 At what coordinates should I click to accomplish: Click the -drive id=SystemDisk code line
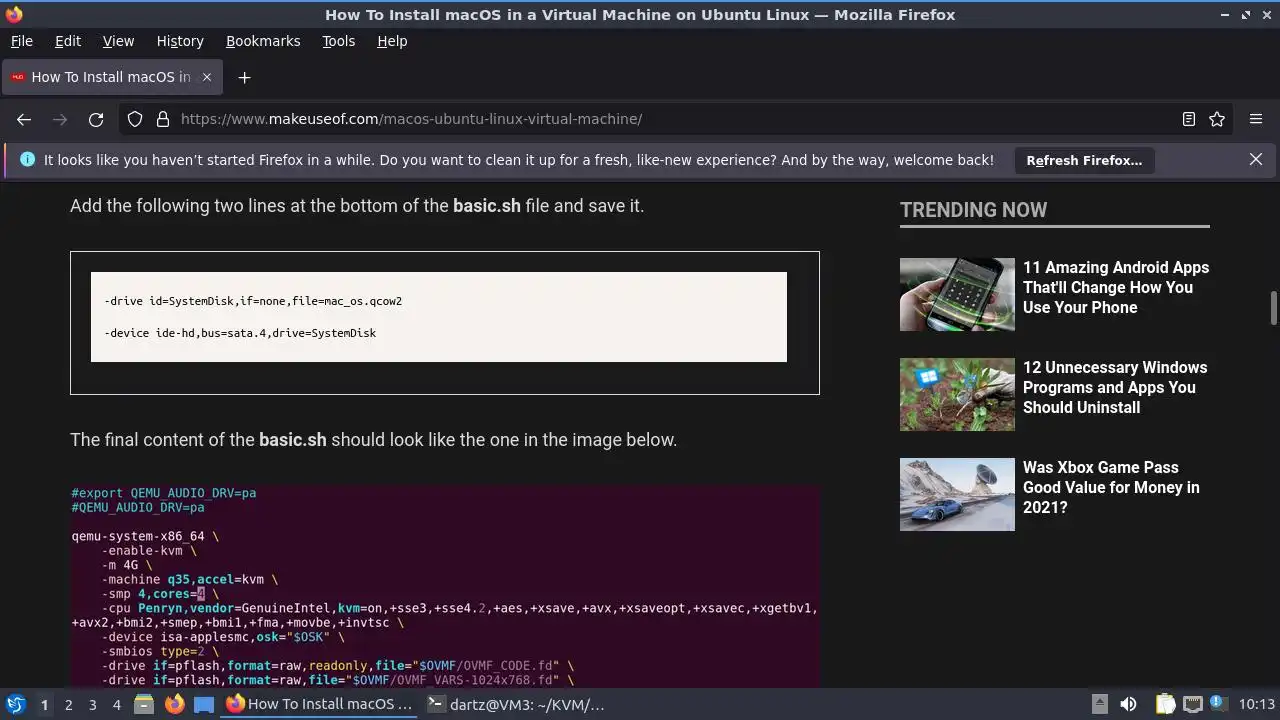[253, 301]
